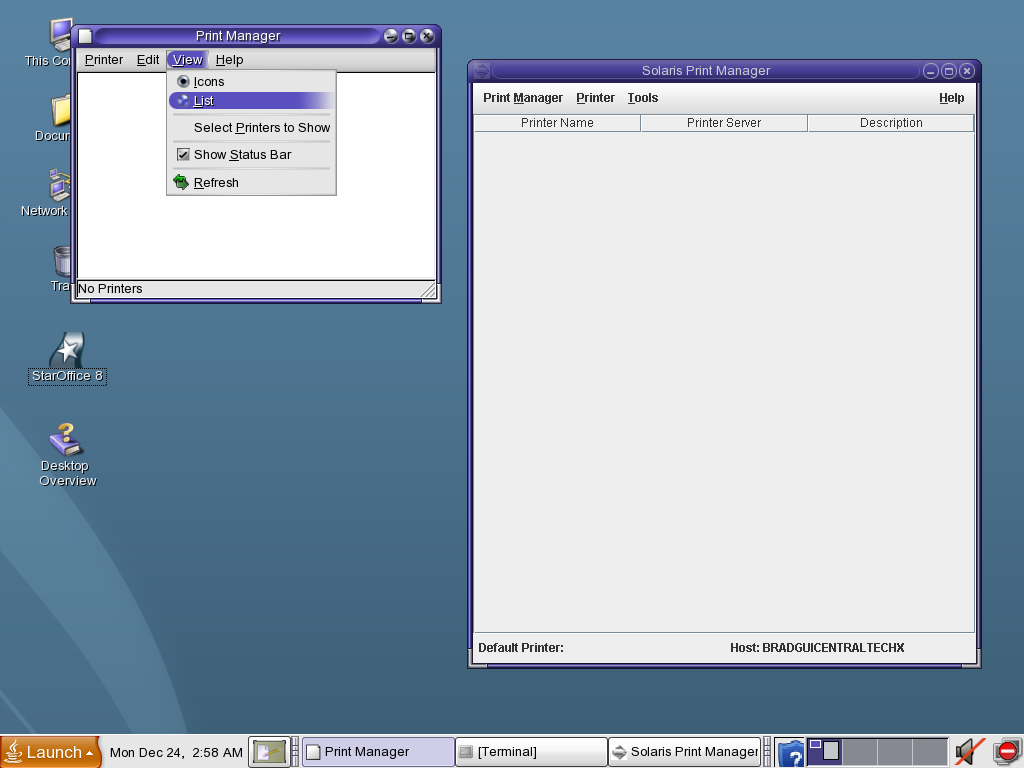This screenshot has height=768, width=1024.
Task: Click Select Printers to Show
Action: coord(251,127)
